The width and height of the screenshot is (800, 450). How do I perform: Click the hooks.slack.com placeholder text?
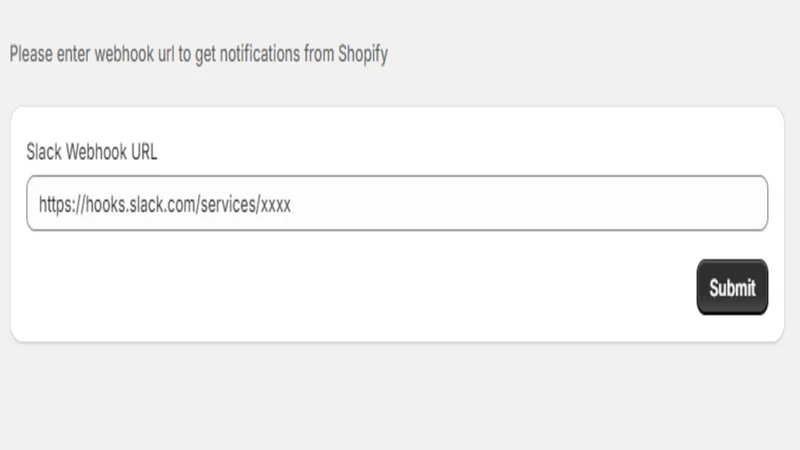point(165,205)
